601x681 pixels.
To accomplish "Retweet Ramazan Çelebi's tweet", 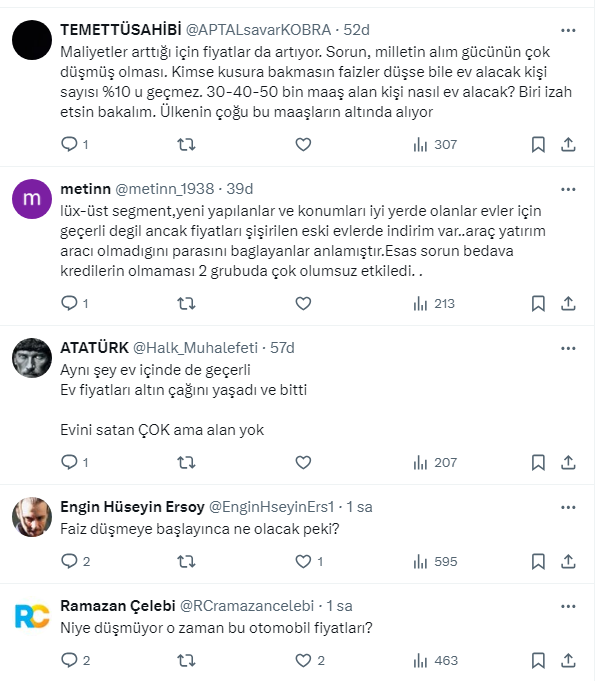I will point(186,660).
